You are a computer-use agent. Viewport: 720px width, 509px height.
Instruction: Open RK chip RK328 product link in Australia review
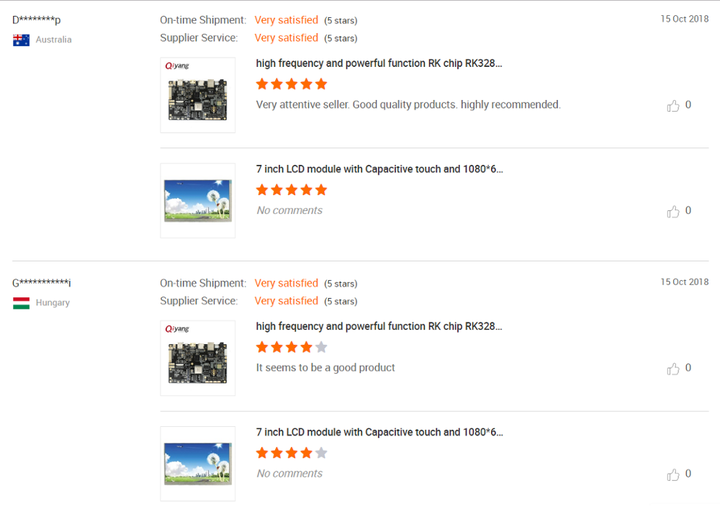click(379, 63)
